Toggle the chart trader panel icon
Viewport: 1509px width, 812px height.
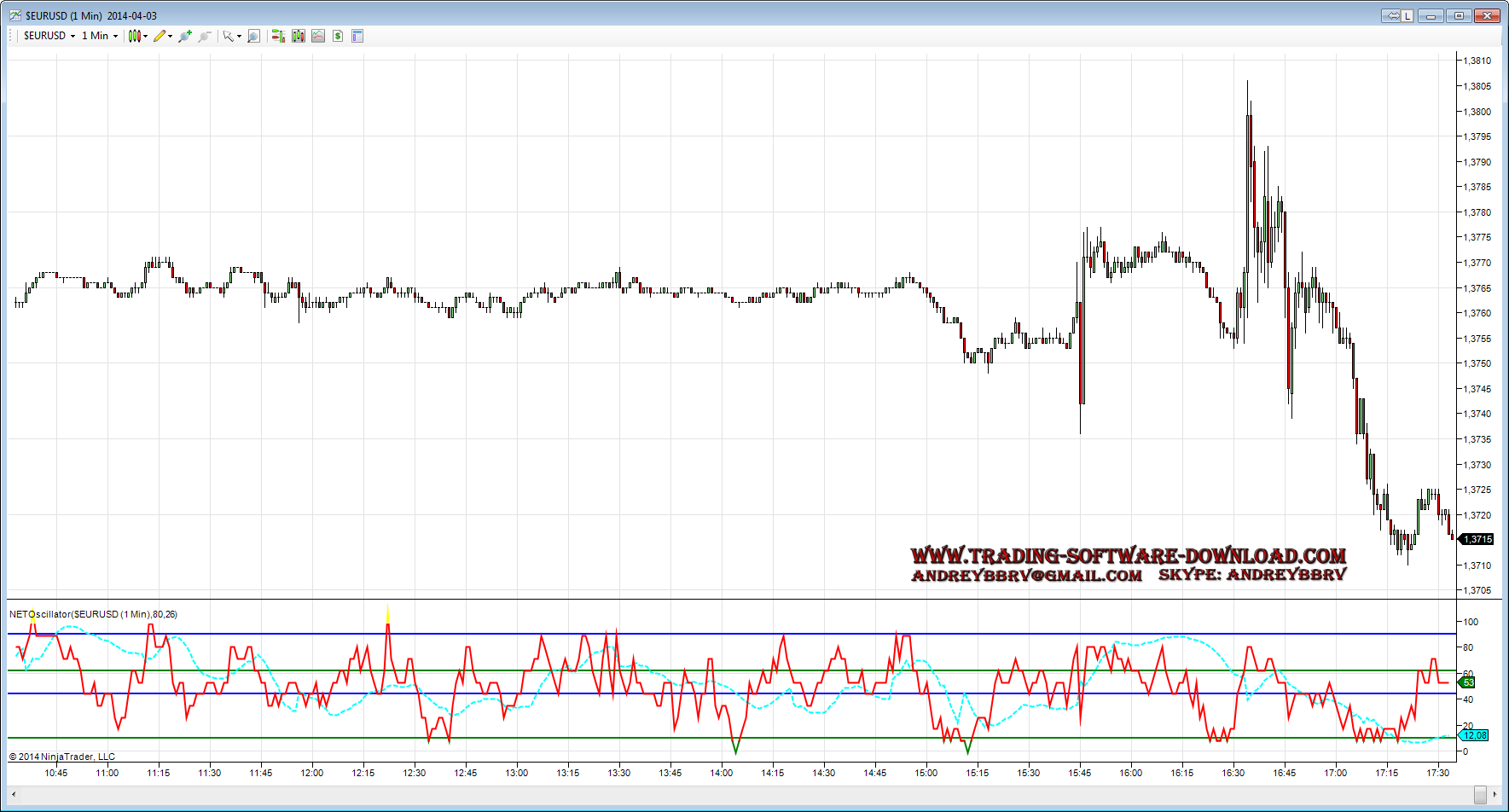[x=278, y=36]
